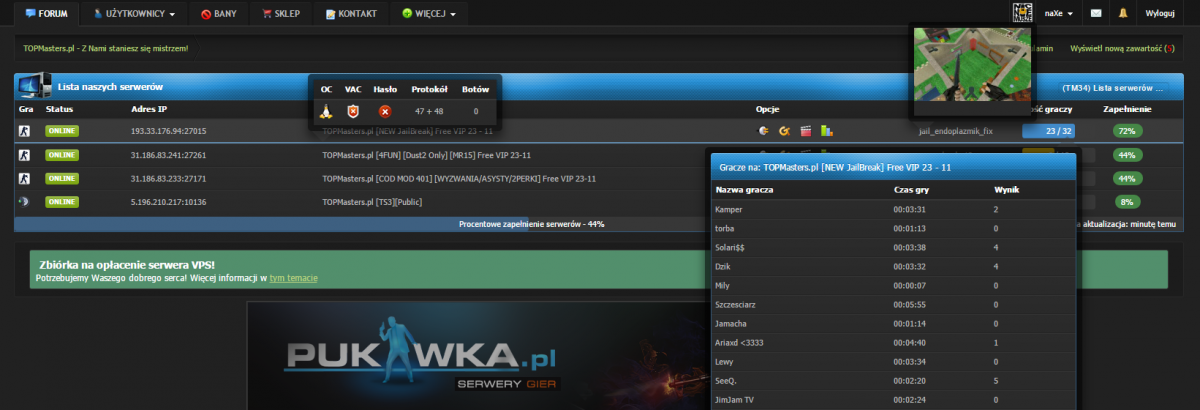Open the PUKAWKA.pl banner advertisement
The width and height of the screenshot is (1200, 410).
(x=600, y=356)
